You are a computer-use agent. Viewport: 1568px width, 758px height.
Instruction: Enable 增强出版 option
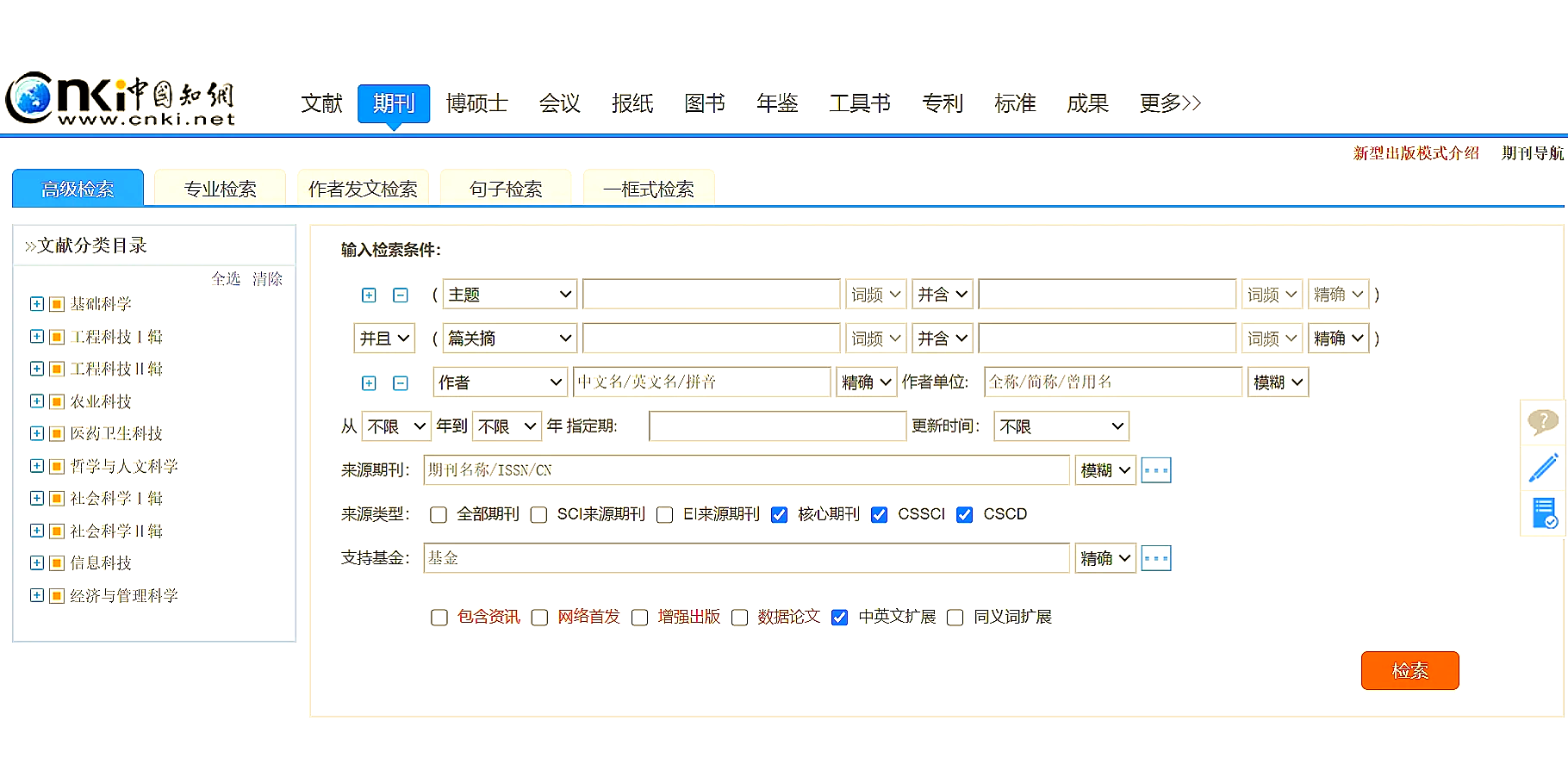point(640,618)
